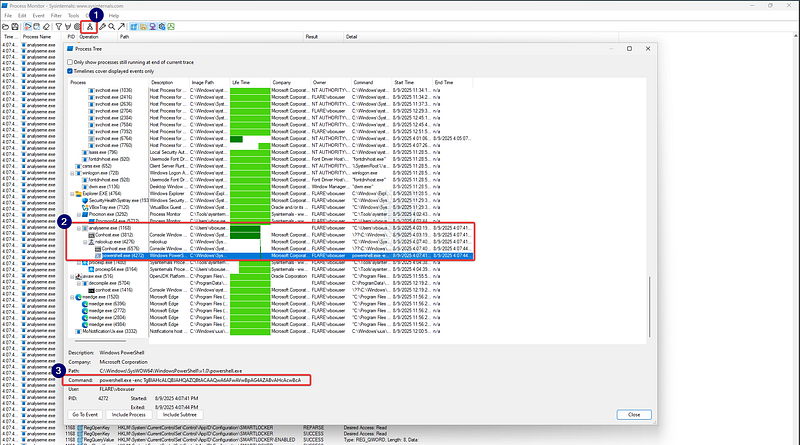Click the Life Time bar for svchost.exe (7760)
This screenshot has width=800, height=445.
tap(264, 145)
